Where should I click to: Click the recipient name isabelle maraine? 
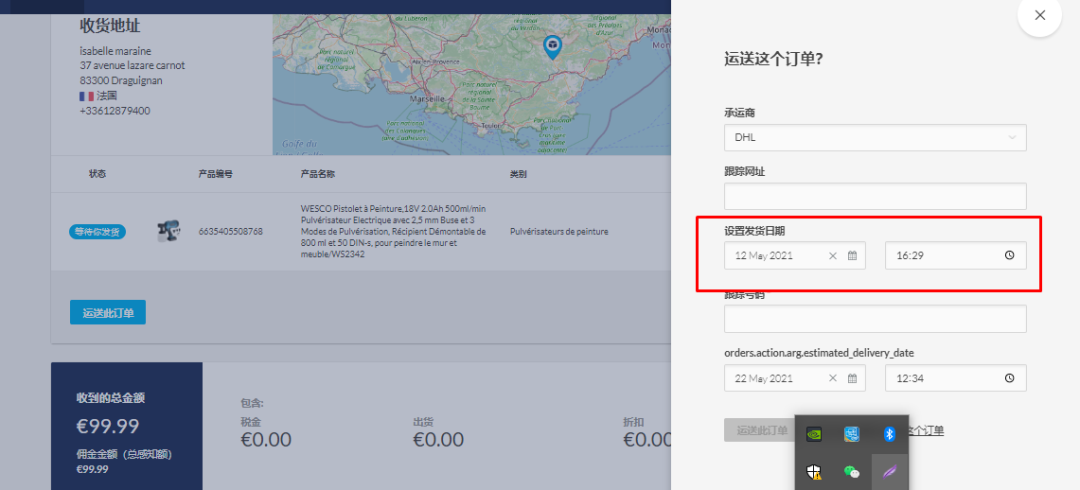(x=115, y=51)
